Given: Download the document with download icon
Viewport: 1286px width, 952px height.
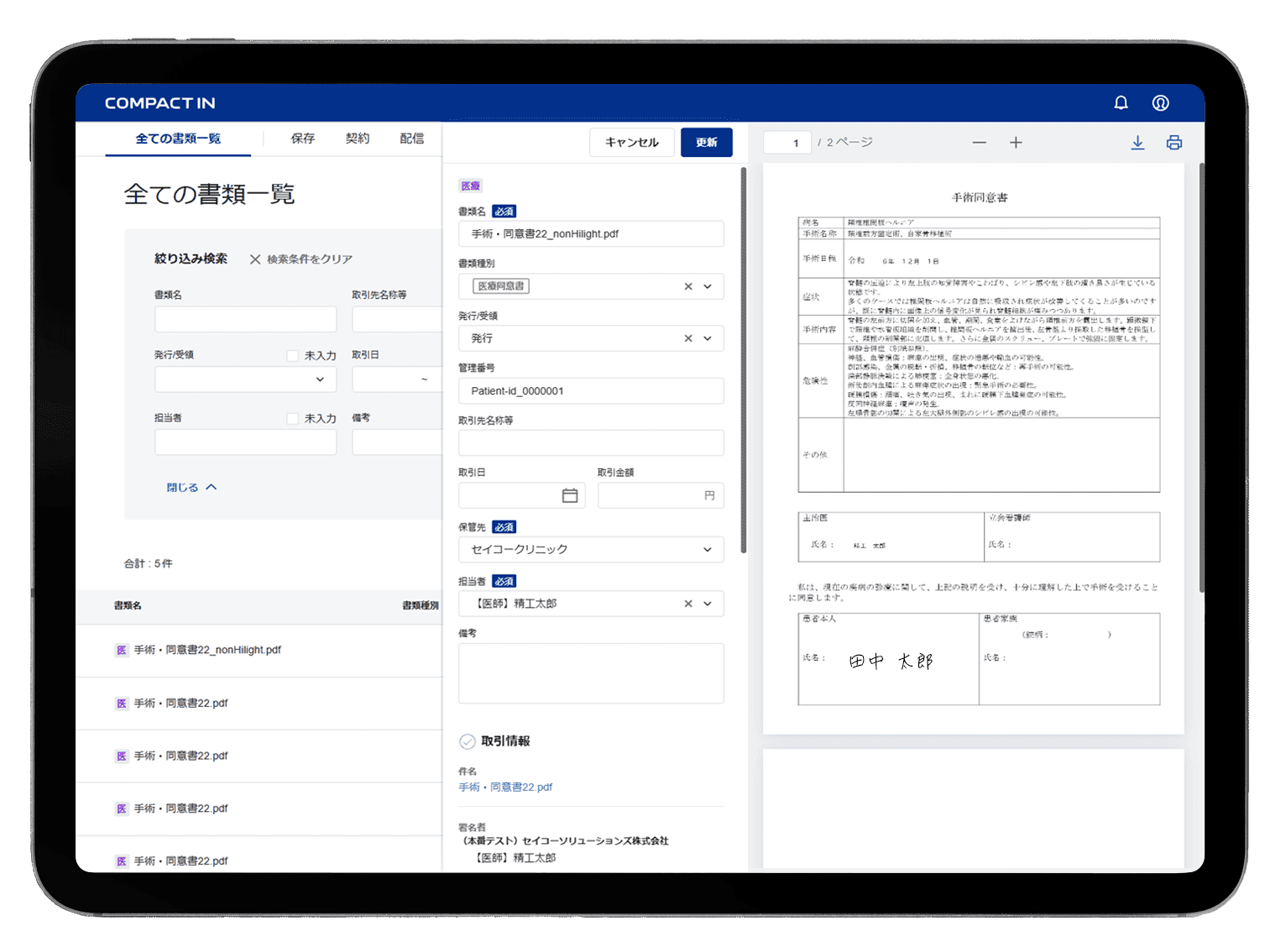Looking at the screenshot, I should click(x=1137, y=143).
